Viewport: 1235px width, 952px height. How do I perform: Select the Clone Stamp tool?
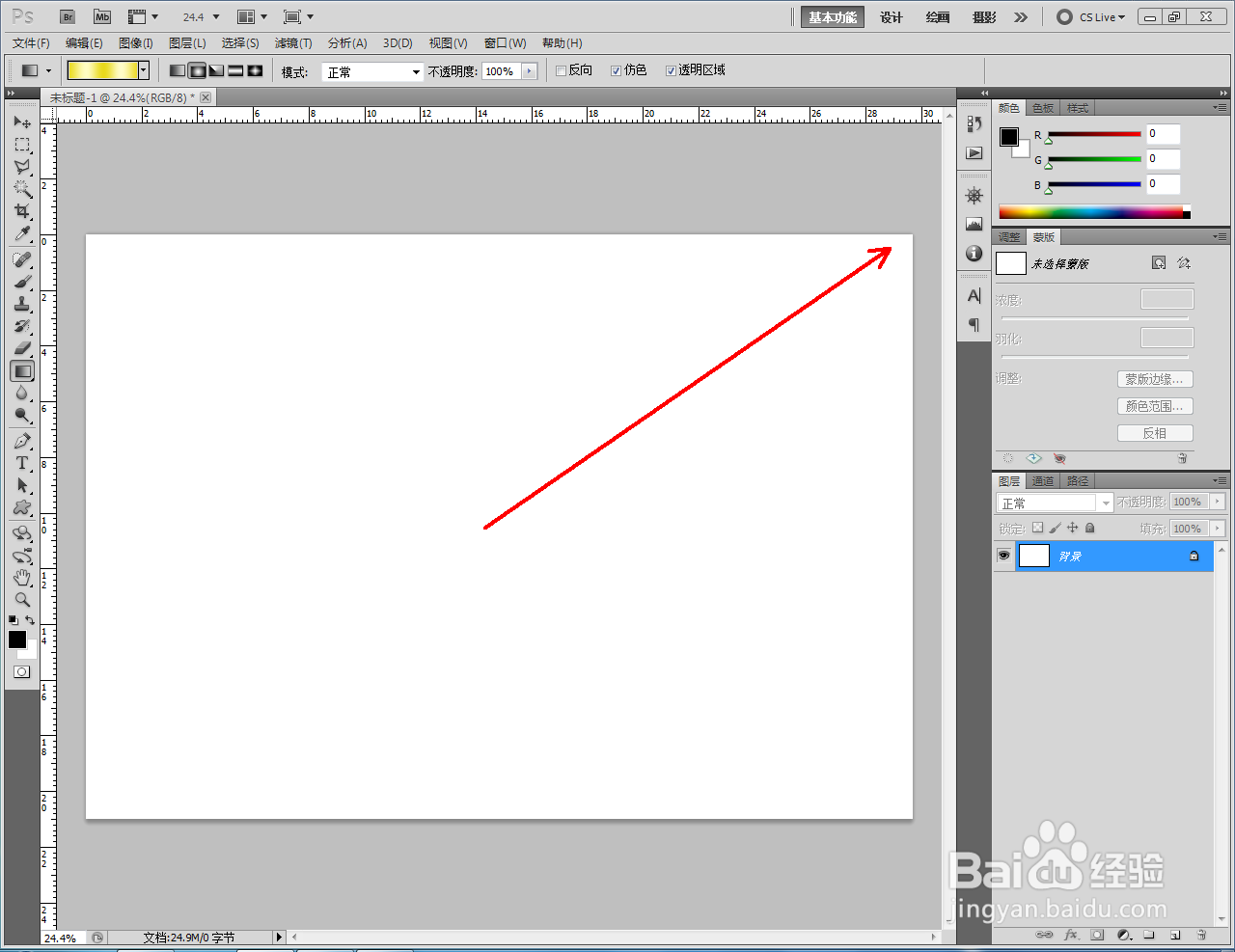22,304
